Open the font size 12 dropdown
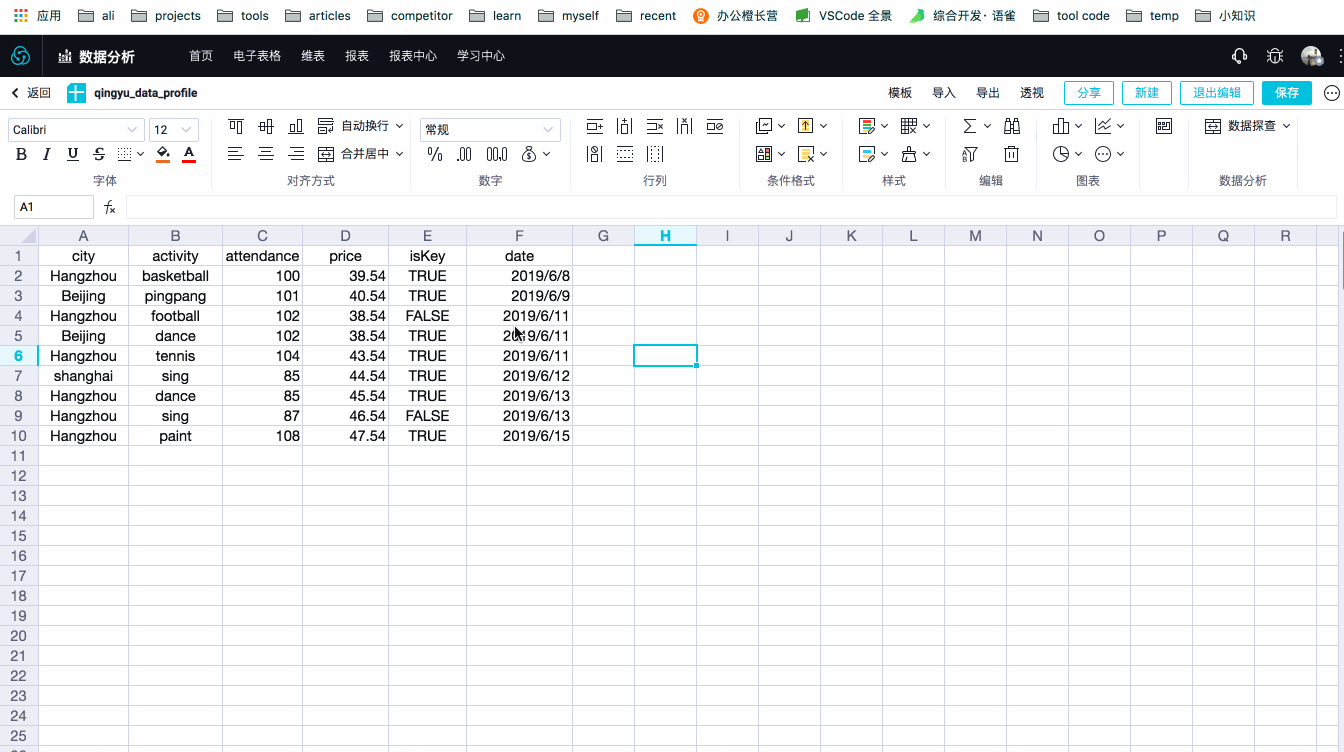The width and height of the screenshot is (1344, 752). pyautogui.click(x=174, y=130)
